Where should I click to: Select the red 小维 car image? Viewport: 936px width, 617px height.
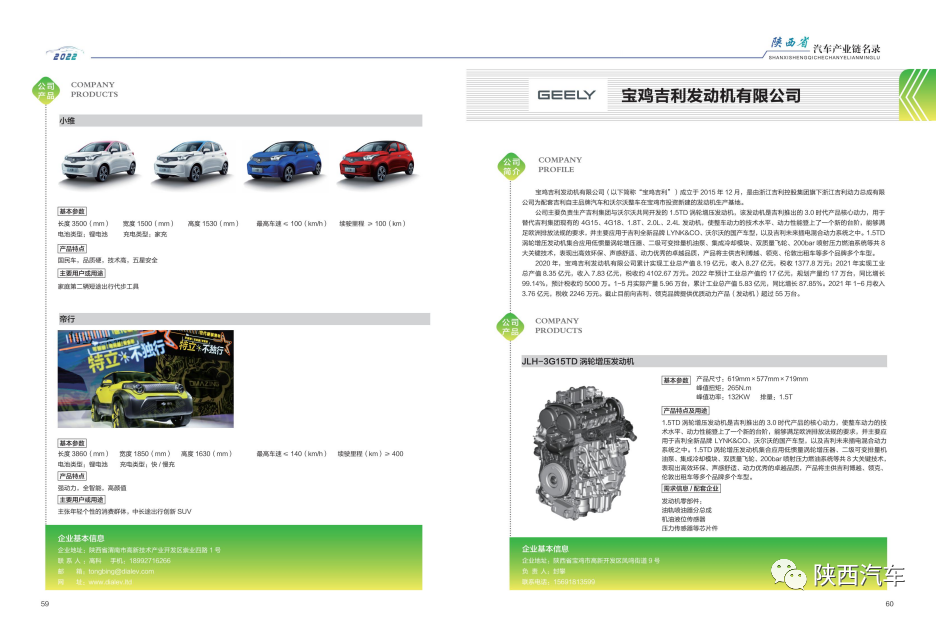click(x=377, y=161)
